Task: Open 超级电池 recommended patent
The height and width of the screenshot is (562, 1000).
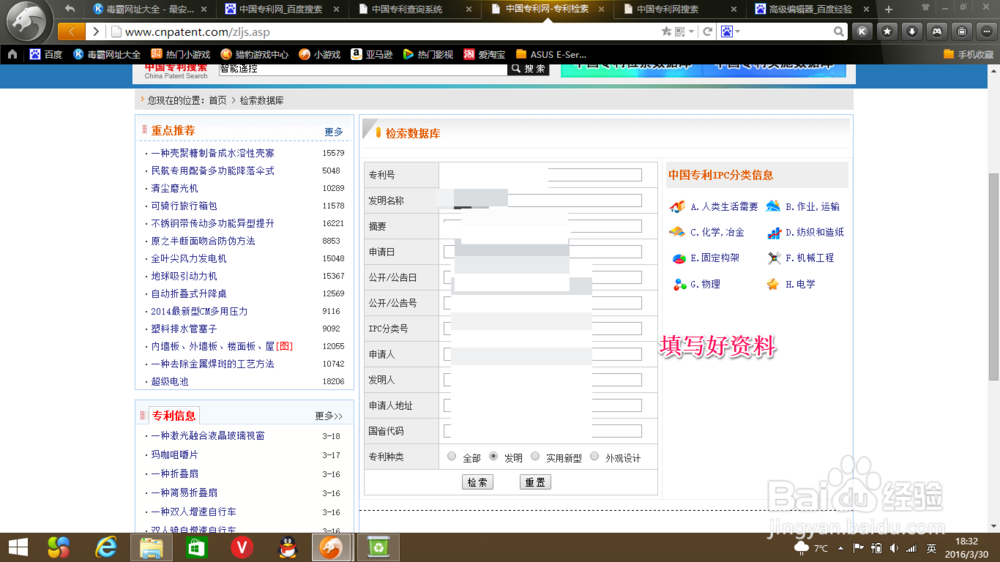Action: [x=170, y=381]
